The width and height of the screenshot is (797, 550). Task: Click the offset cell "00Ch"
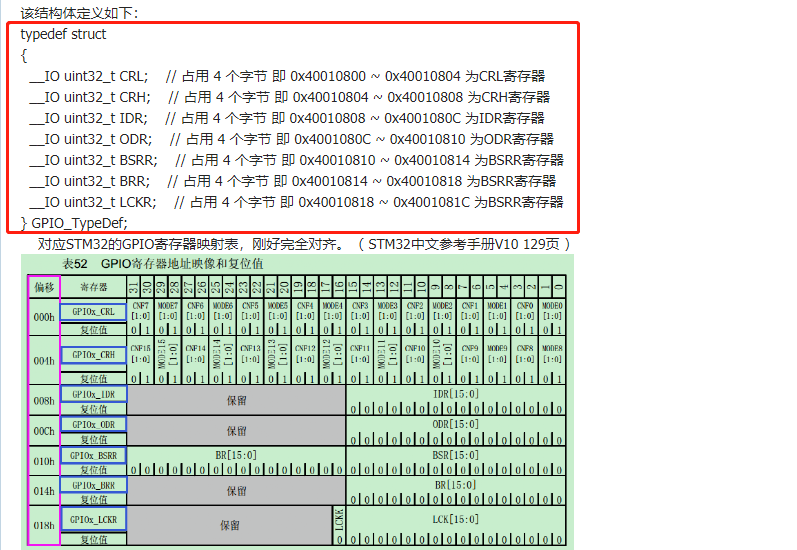coord(44,431)
